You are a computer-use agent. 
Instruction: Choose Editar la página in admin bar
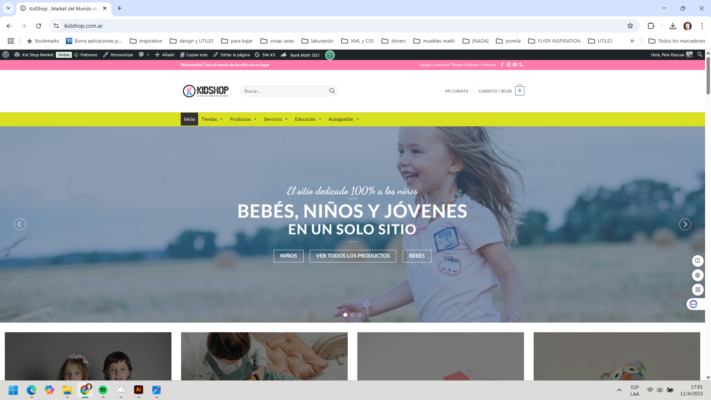tap(231, 55)
